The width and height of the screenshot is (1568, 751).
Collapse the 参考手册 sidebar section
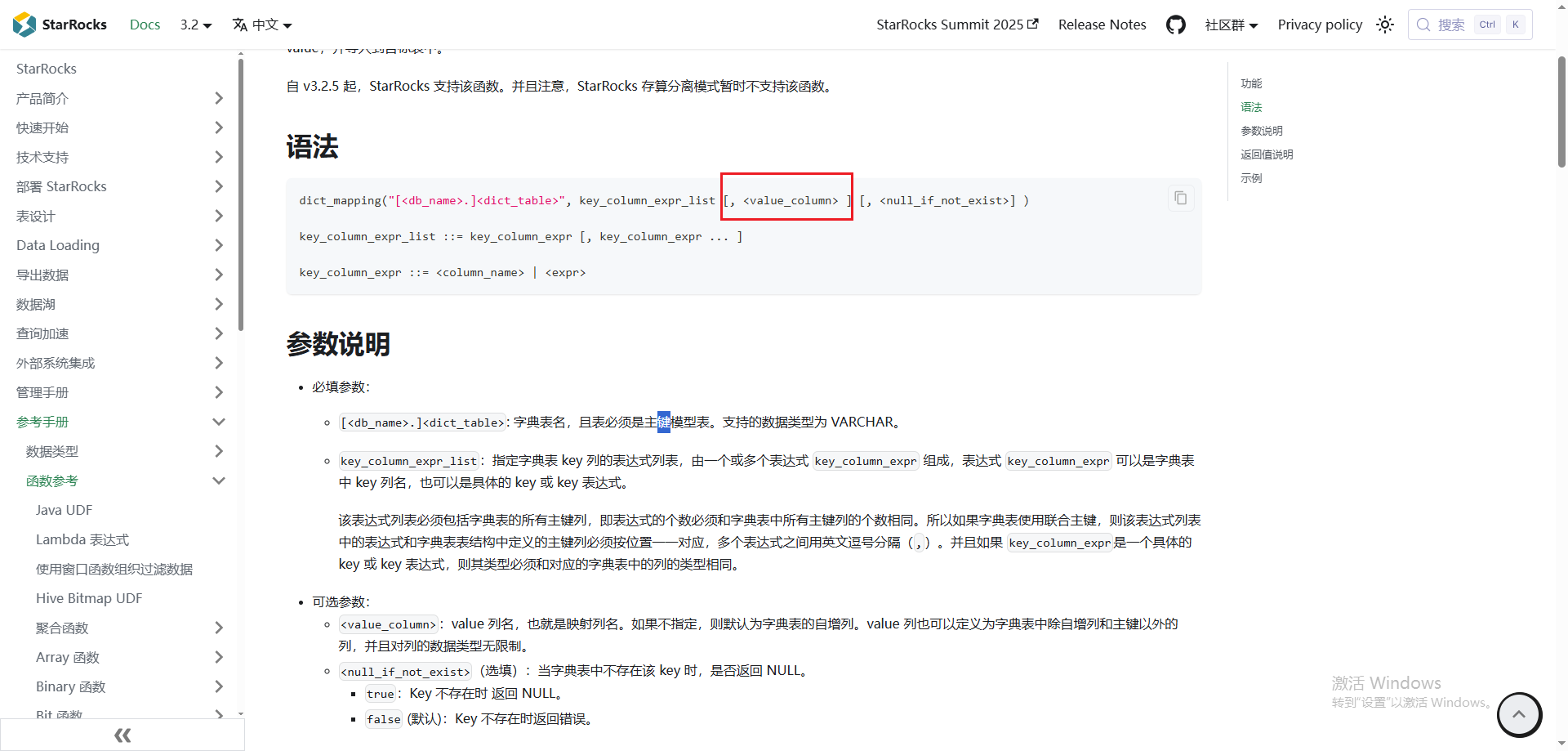point(218,422)
